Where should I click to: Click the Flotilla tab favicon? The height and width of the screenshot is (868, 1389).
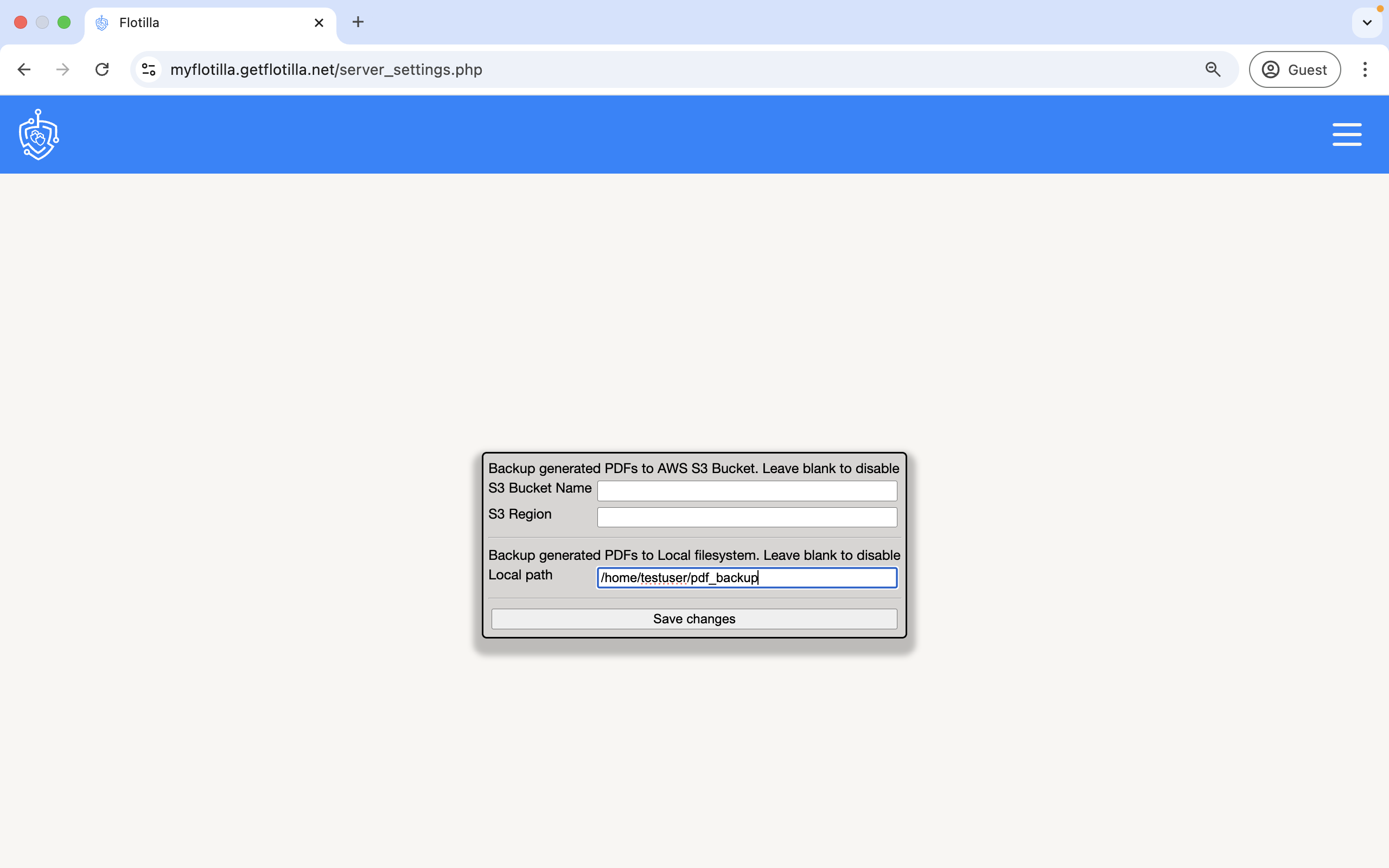pos(102,22)
